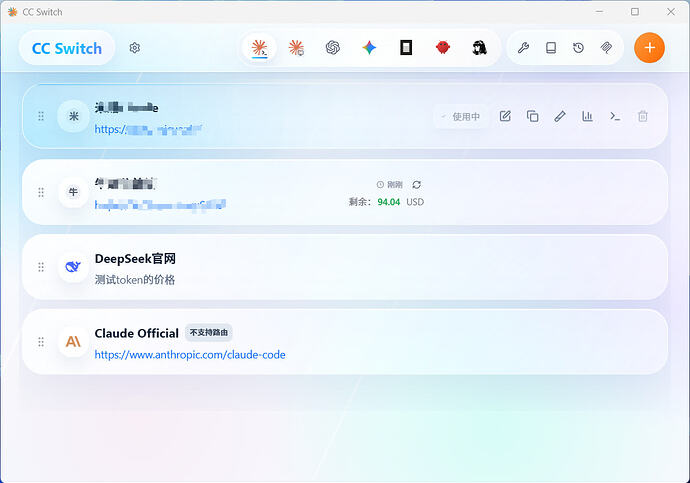Open settings via the gear icon
Viewport: 690px width, 483px height.
(135, 48)
